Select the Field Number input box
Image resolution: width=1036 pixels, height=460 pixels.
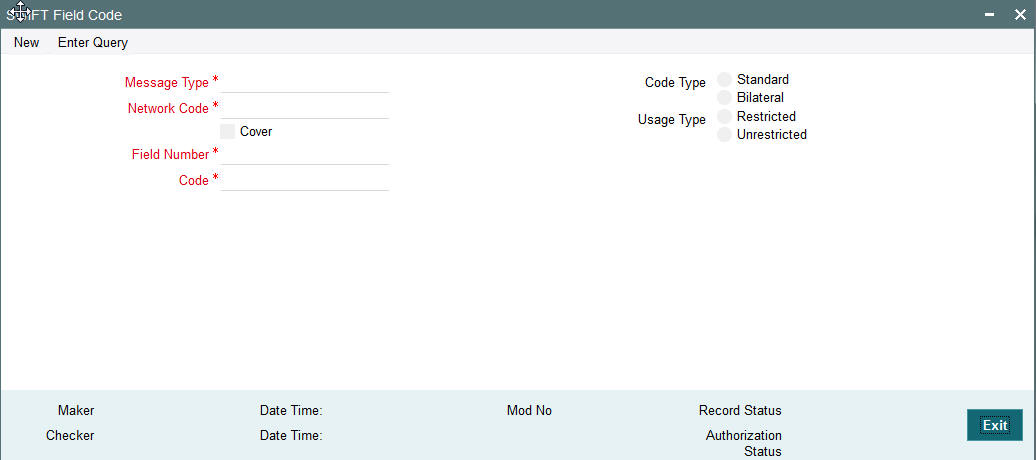click(x=305, y=155)
